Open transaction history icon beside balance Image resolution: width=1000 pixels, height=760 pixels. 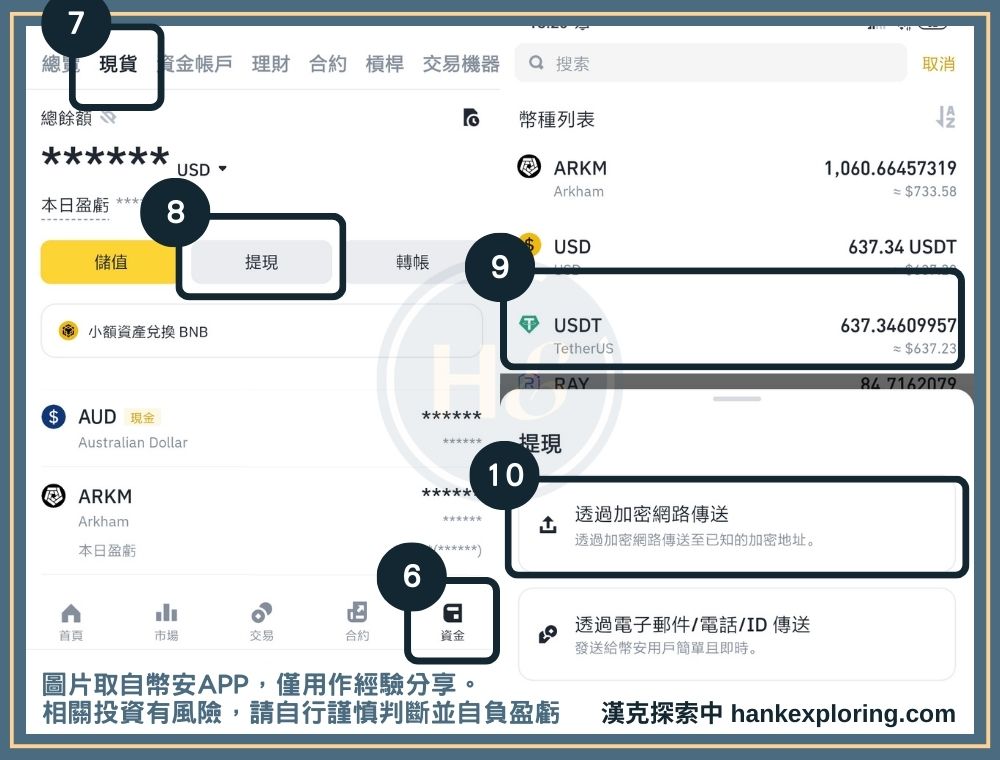471,118
